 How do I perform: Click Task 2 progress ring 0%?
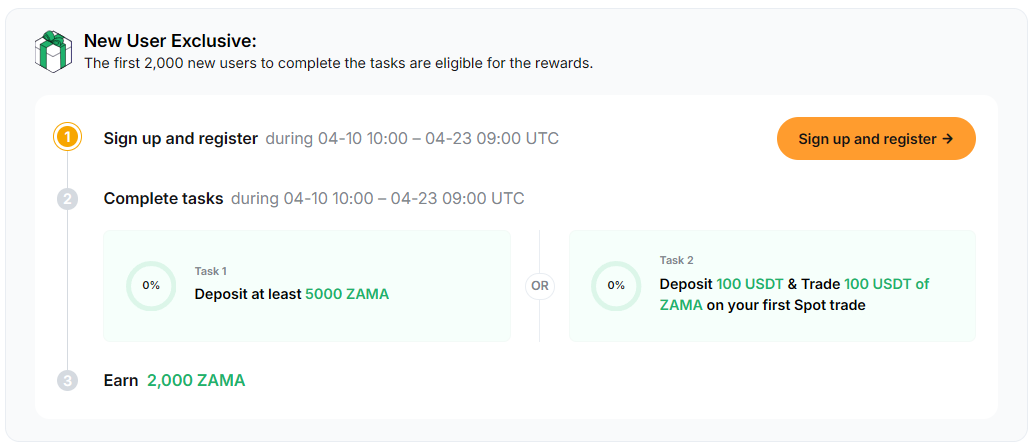[x=616, y=285]
